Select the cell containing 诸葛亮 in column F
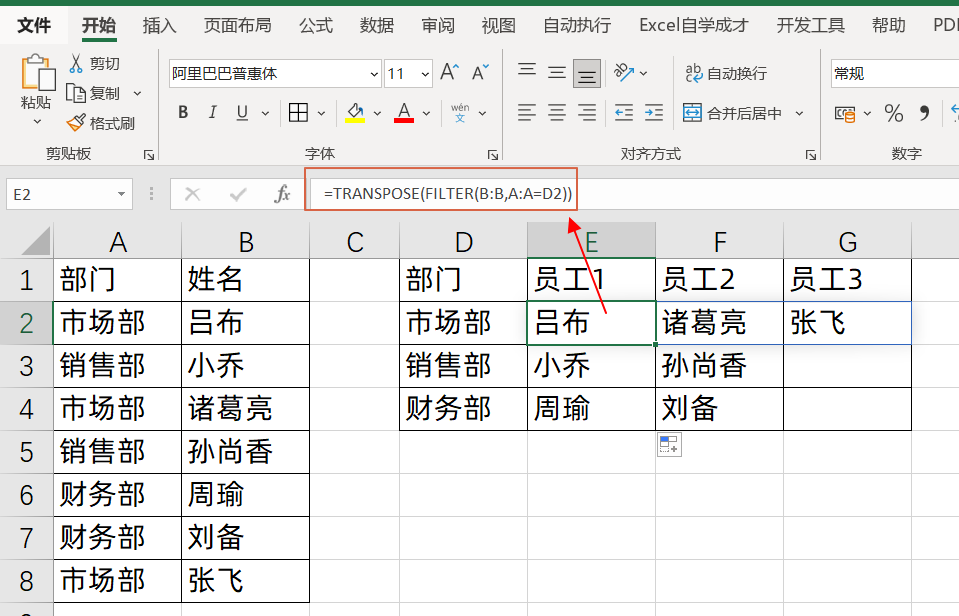This screenshot has height=616, width=959. coord(719,323)
